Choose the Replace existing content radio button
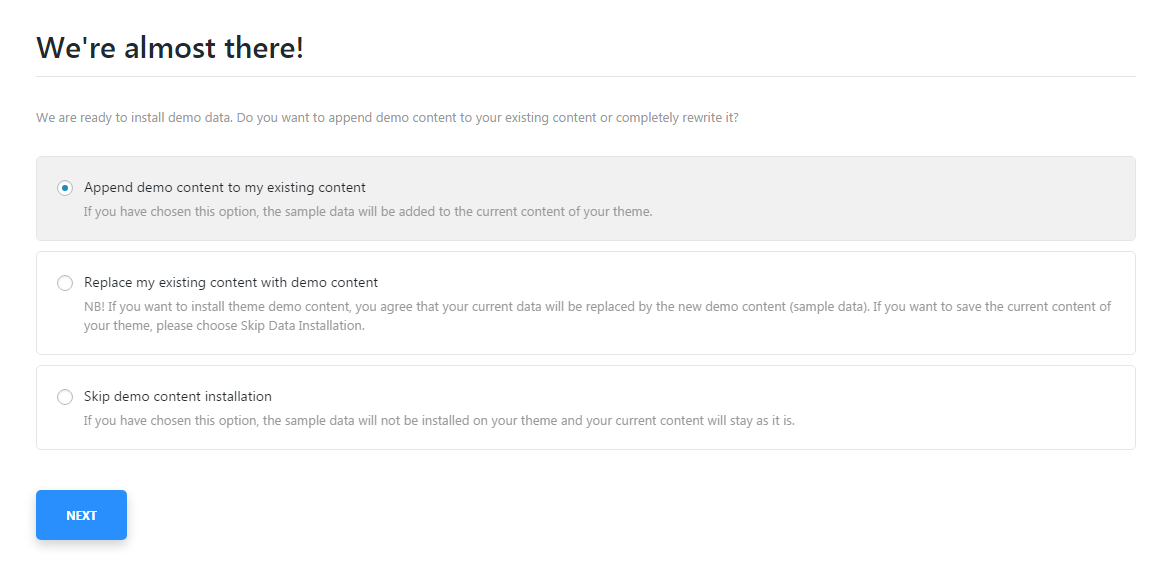The height and width of the screenshot is (563, 1165). point(65,283)
